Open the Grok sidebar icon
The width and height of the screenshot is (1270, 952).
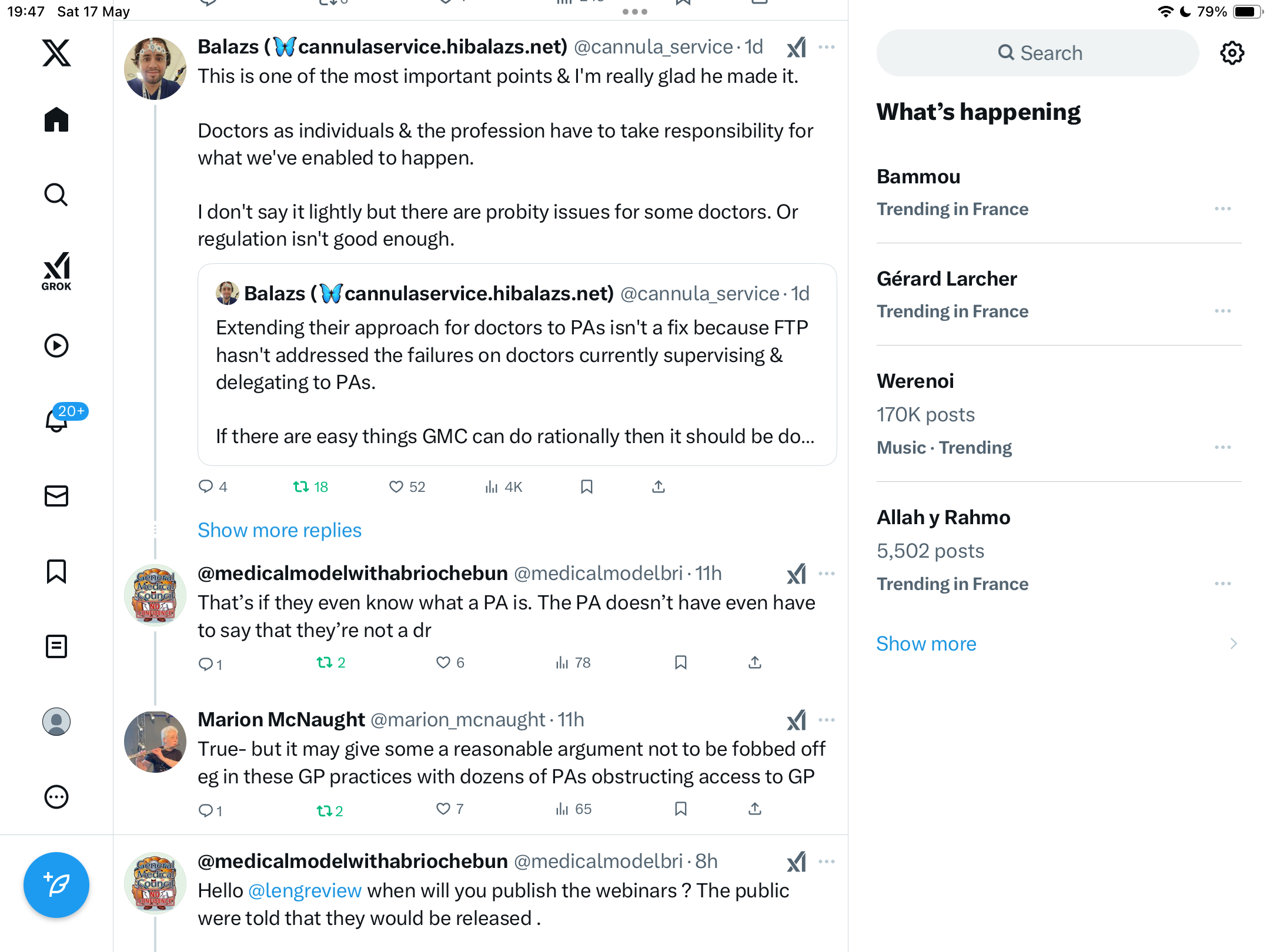56,271
